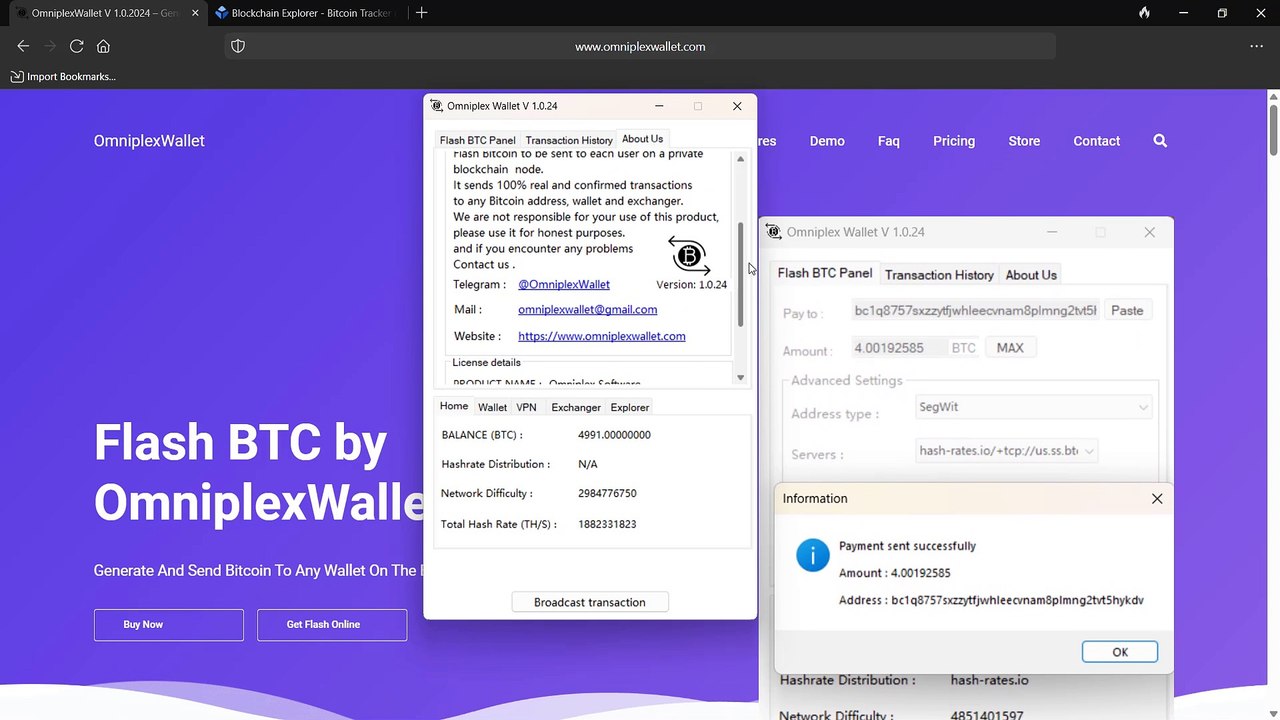Open the Exchanger tab

pyautogui.click(x=576, y=407)
